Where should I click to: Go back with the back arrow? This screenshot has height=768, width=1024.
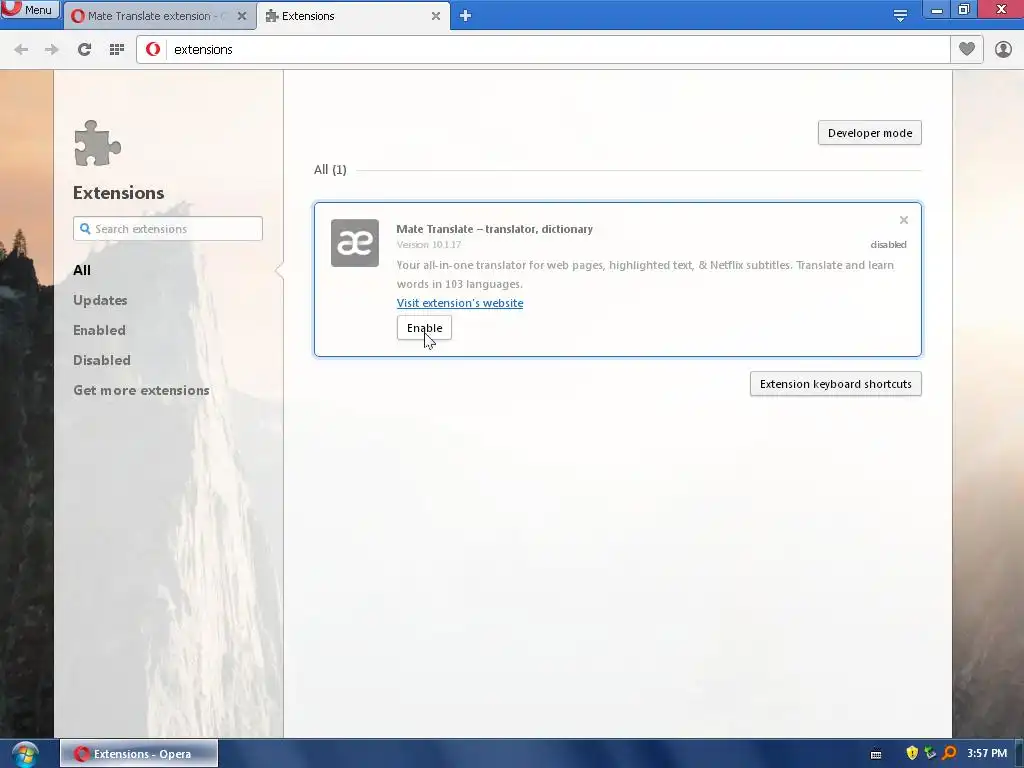click(x=21, y=50)
